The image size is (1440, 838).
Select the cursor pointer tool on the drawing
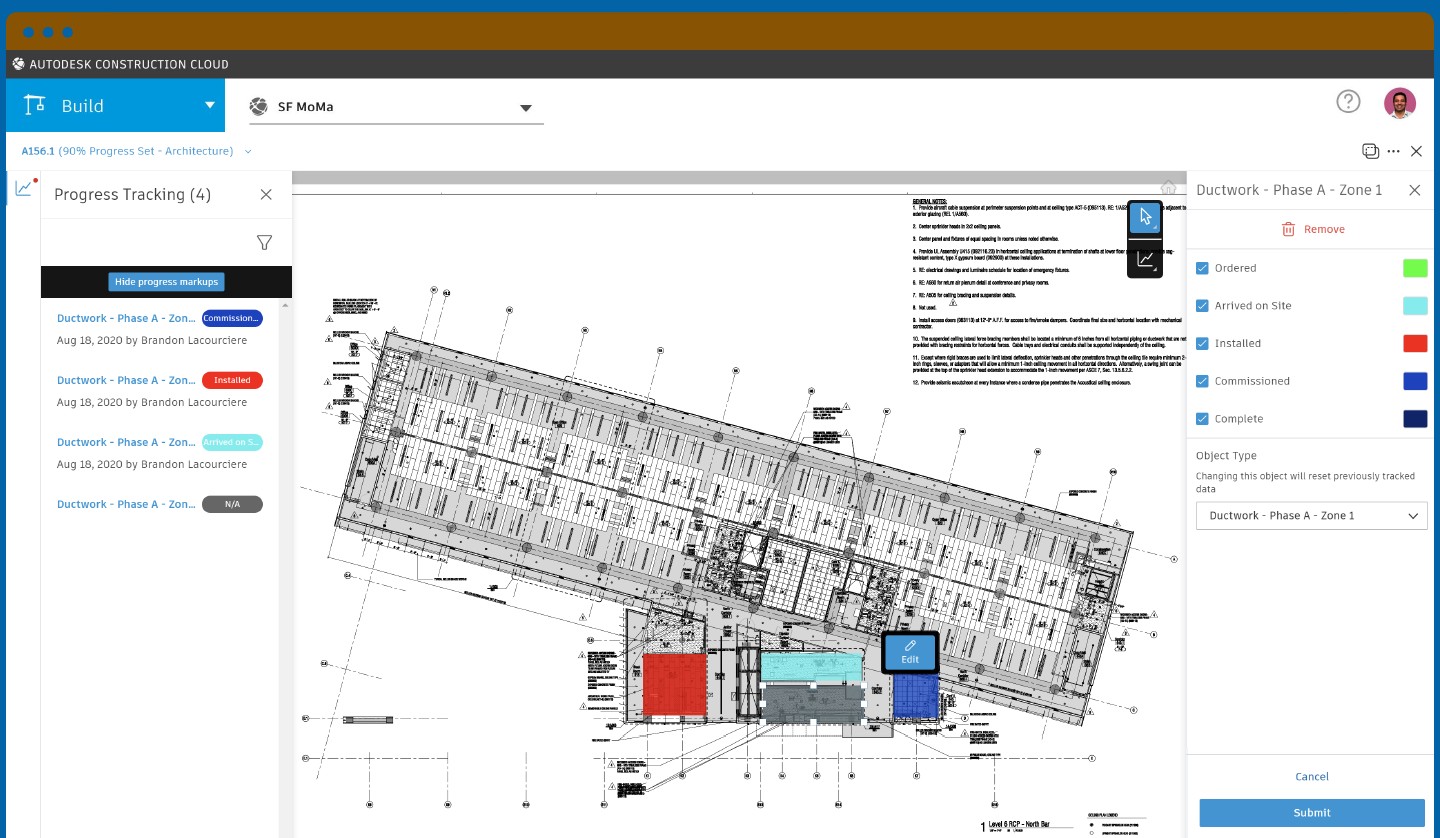tap(1146, 218)
